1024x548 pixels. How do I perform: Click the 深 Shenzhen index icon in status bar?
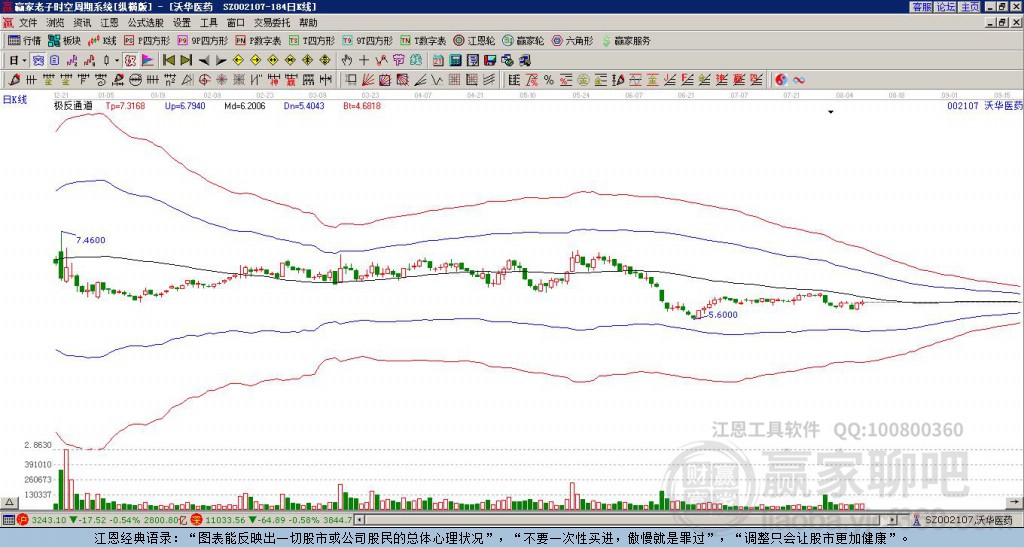pos(195,520)
